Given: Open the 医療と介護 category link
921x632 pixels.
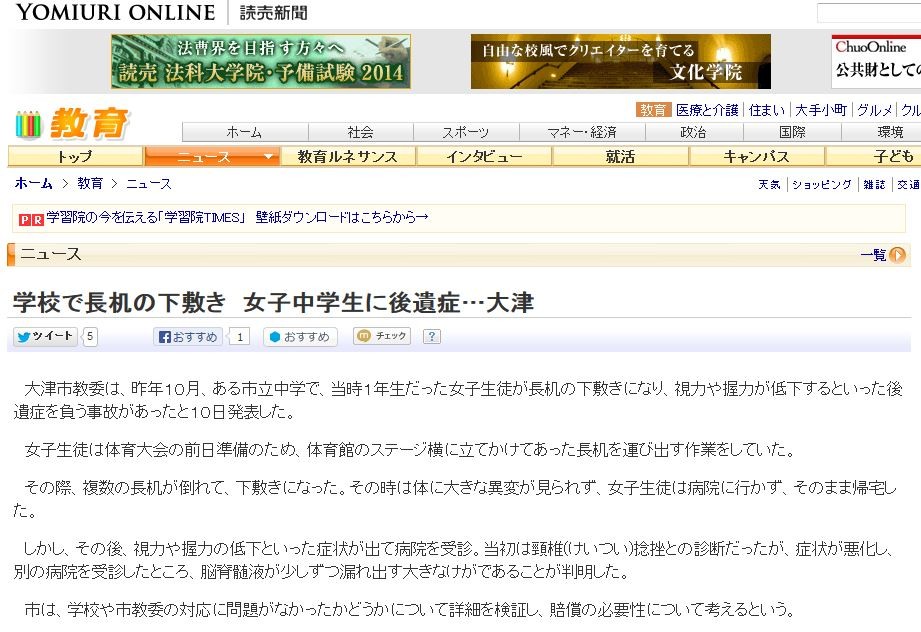Looking at the screenshot, I should (x=707, y=110).
